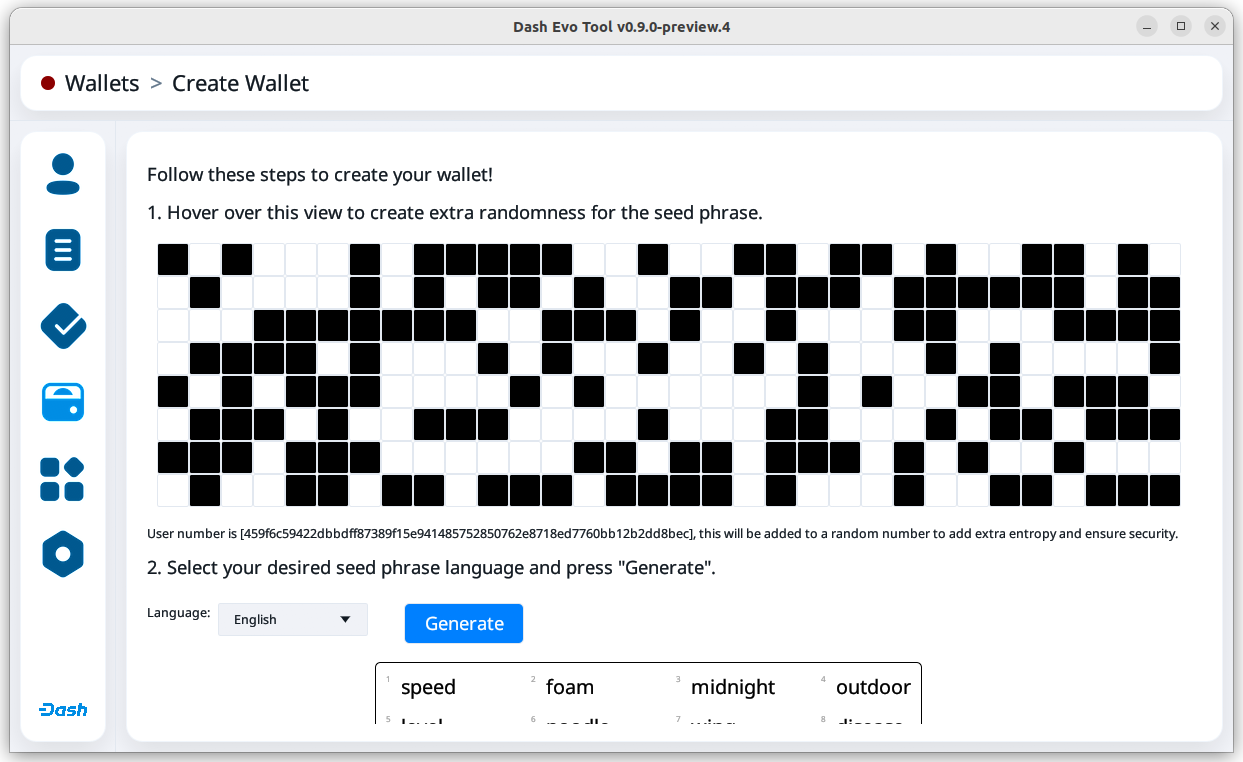The width and height of the screenshot is (1243, 762).
Task: Click the Create Wallet breadcrumb label
Action: [x=240, y=84]
